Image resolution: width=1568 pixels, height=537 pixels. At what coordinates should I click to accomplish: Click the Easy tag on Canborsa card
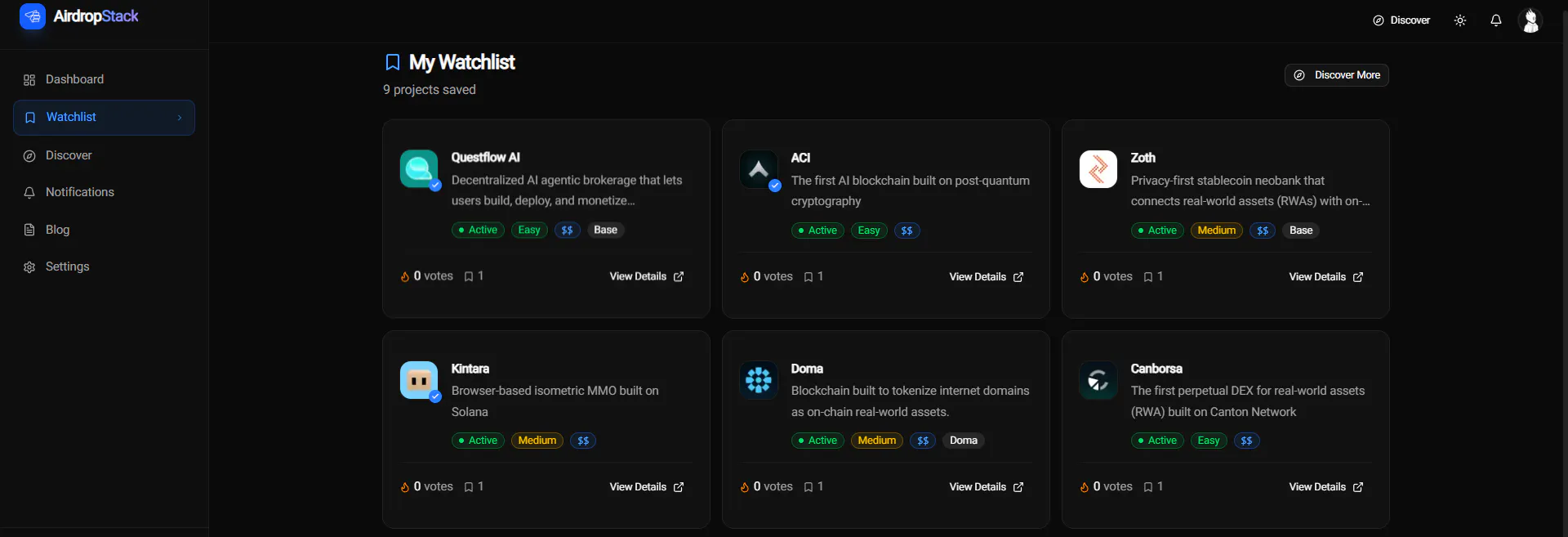pos(1209,441)
